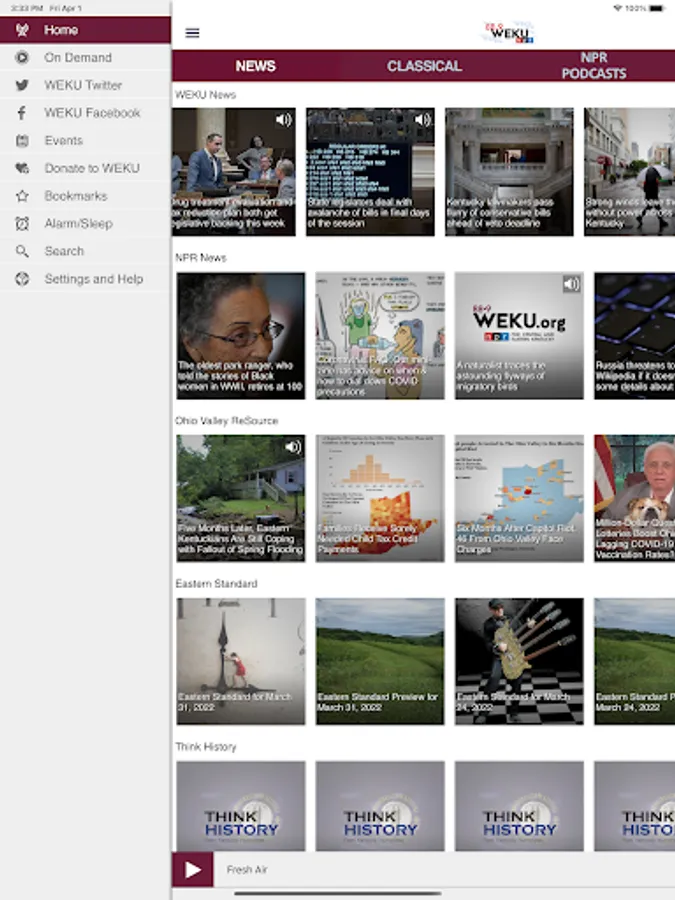Tap the speaker icon on State legislators story

pos(422,119)
